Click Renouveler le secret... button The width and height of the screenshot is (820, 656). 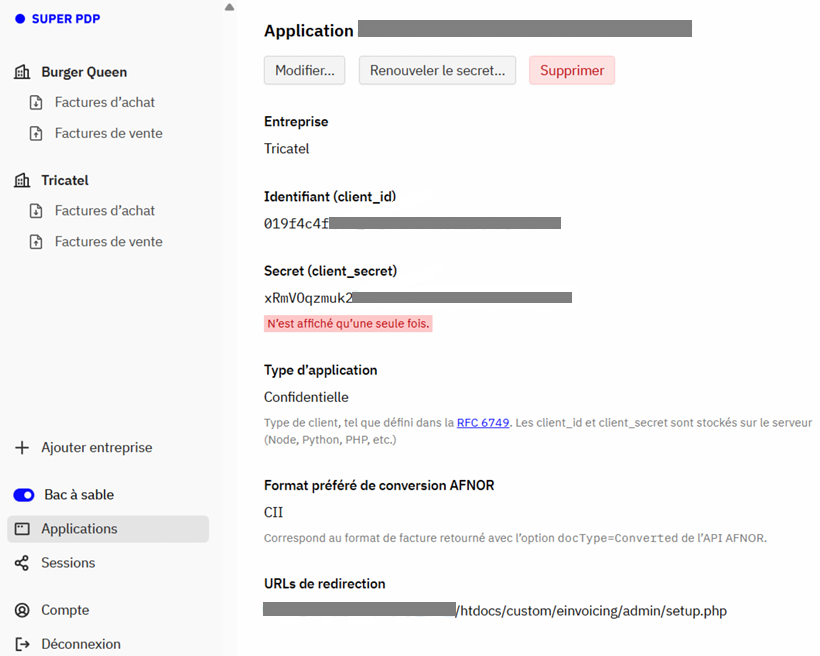click(x=437, y=70)
